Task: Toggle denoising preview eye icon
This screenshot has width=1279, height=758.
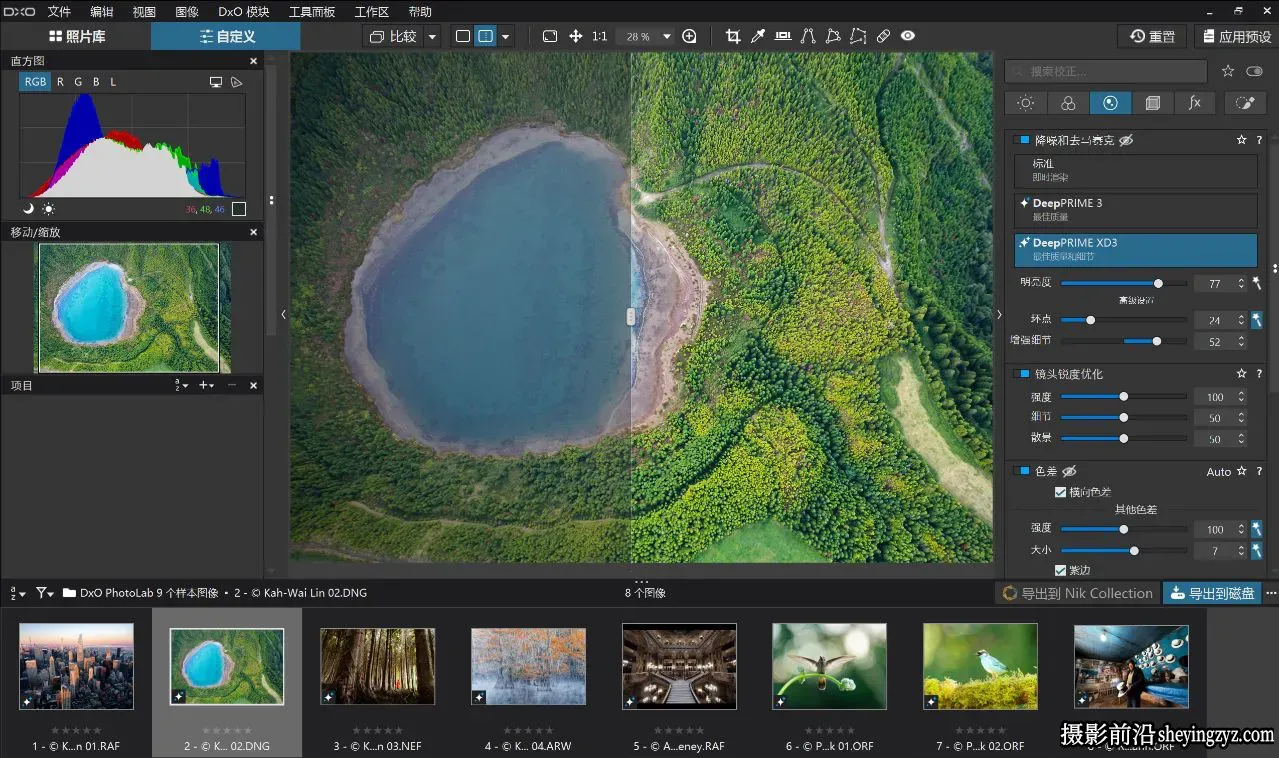Action: coord(1126,141)
